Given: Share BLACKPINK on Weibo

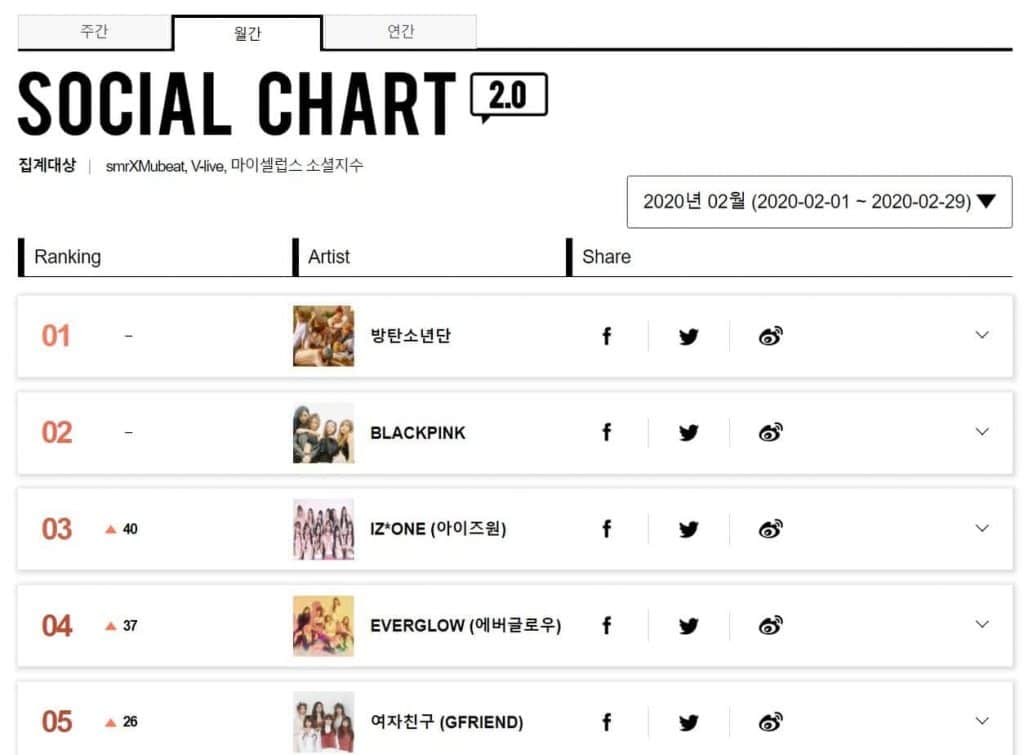Looking at the screenshot, I should click(770, 433).
